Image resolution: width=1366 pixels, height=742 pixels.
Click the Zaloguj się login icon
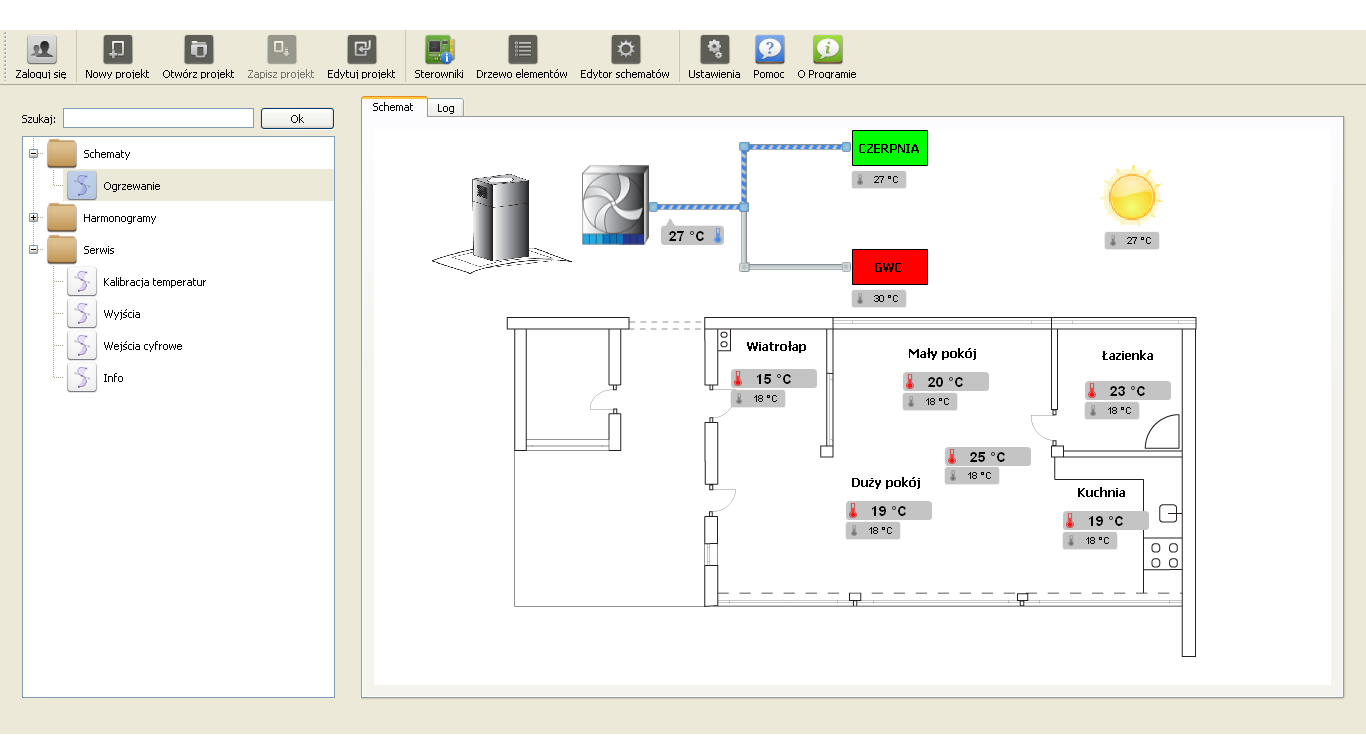coord(41,50)
